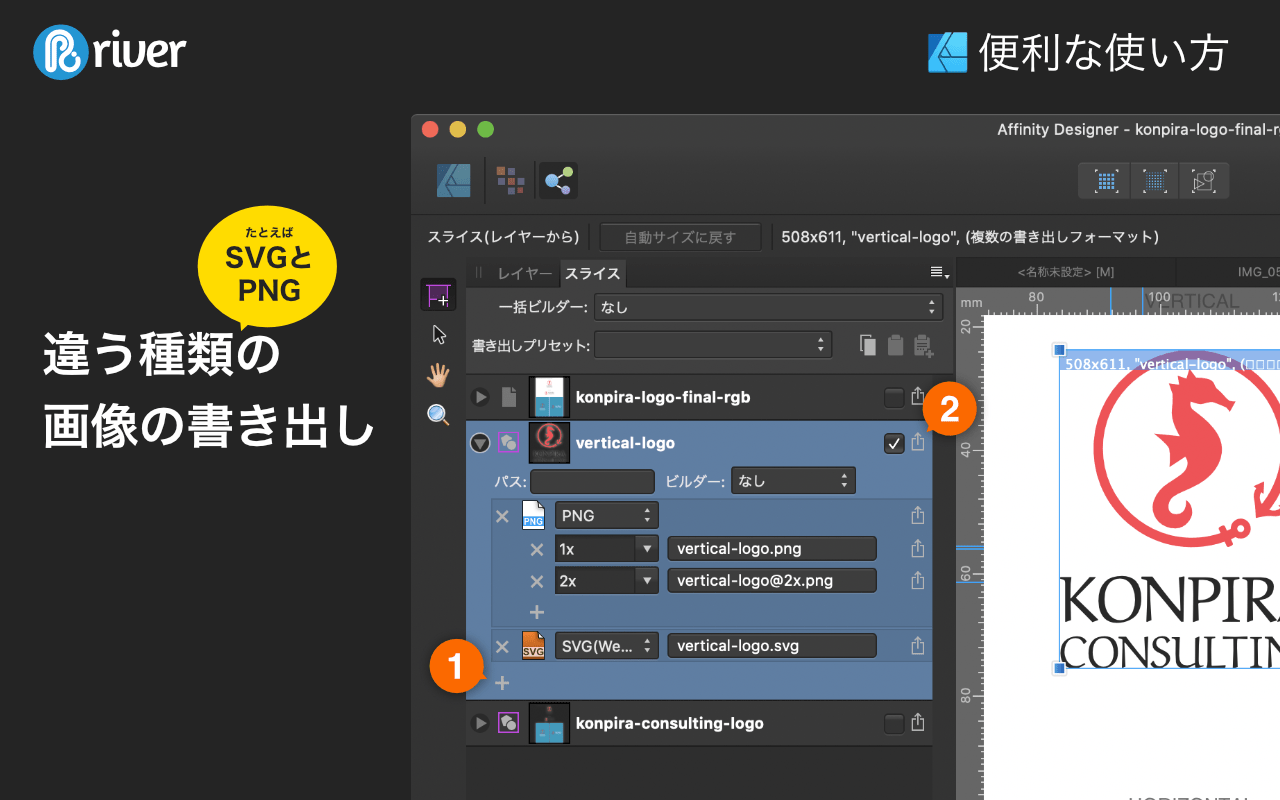Switch to the スライス tab

(x=593, y=273)
